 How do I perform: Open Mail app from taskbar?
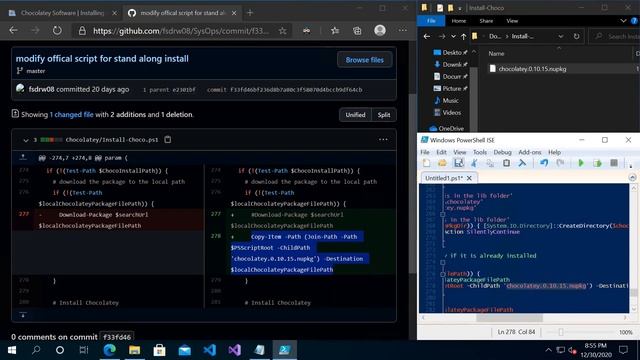tap(184, 350)
